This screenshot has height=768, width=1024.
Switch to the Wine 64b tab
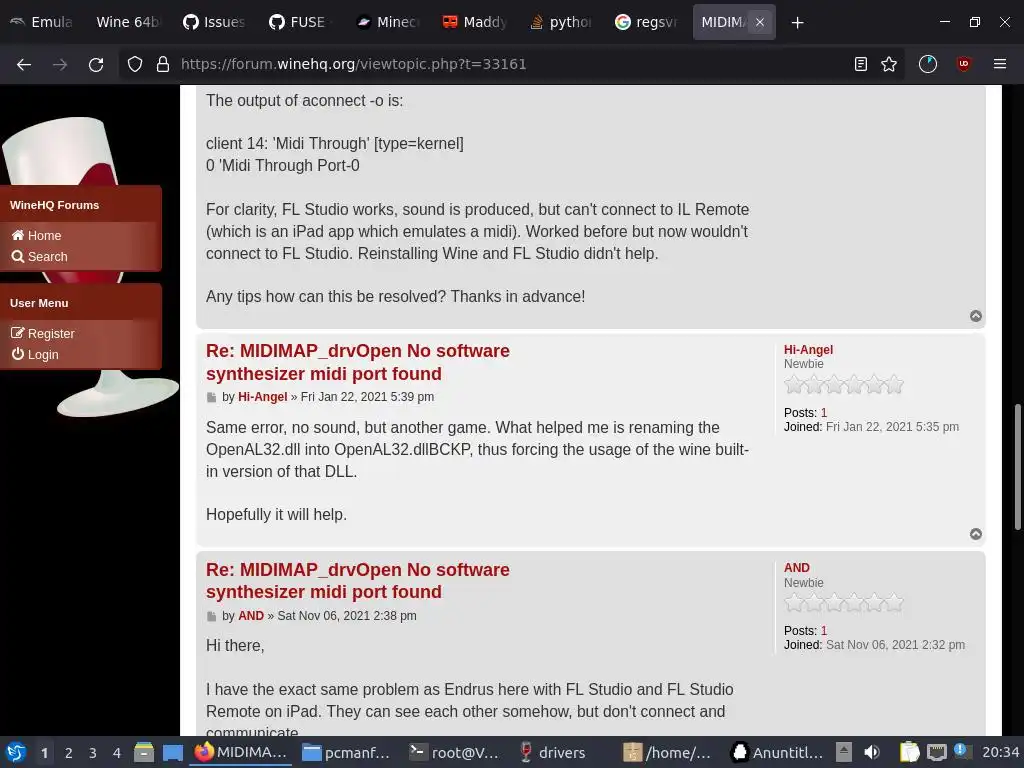127,22
